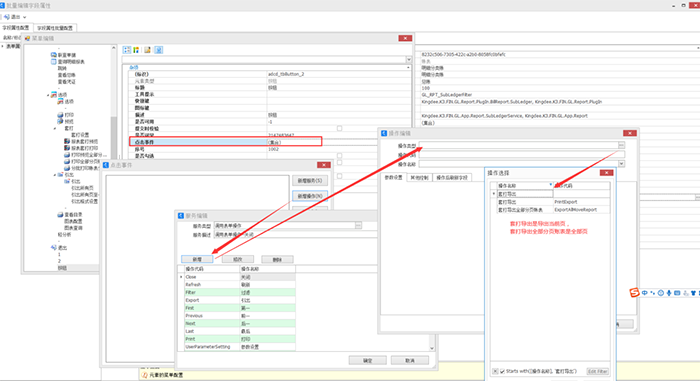
Task: Click the 查看目录 icon in menu tree
Action: pyautogui.click(x=60, y=214)
